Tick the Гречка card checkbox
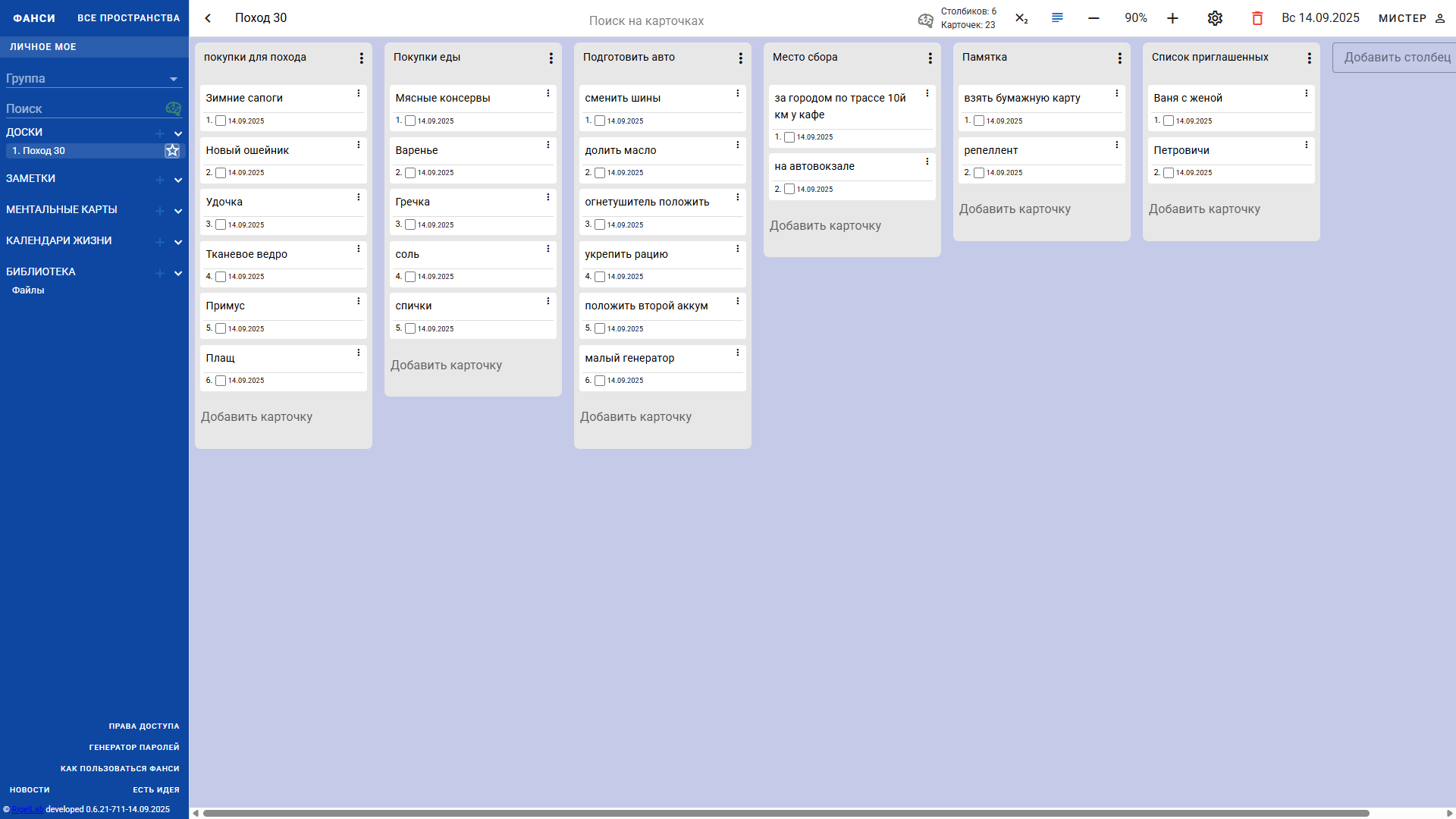1456x819 pixels. coord(410,224)
